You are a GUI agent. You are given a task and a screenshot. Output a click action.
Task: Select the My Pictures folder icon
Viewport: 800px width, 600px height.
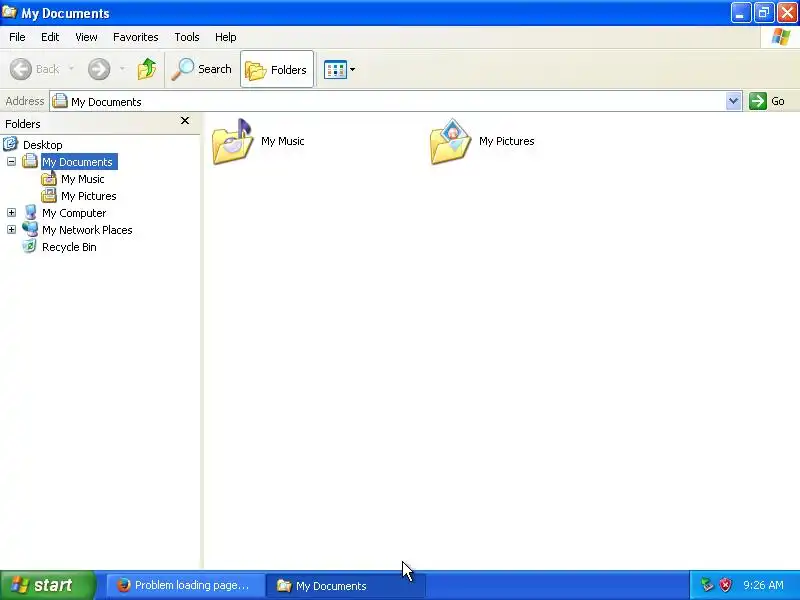451,141
